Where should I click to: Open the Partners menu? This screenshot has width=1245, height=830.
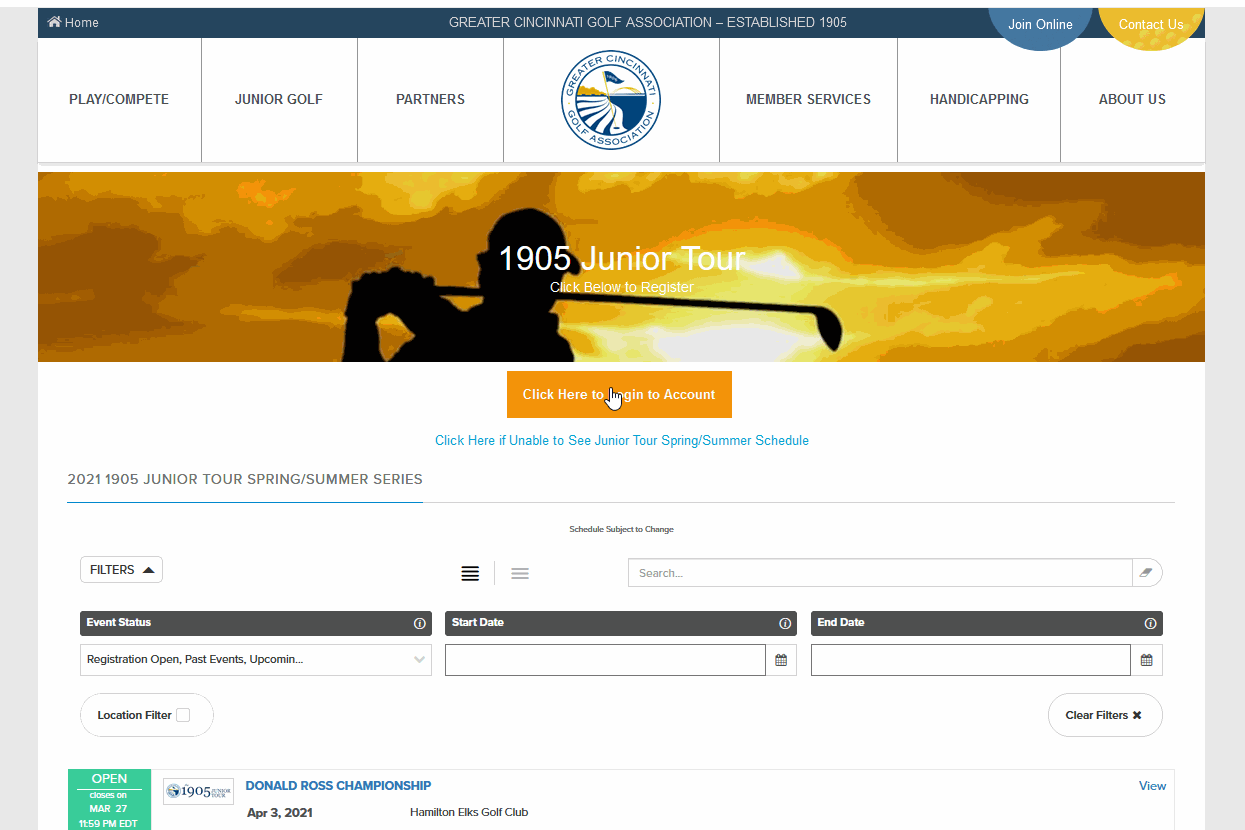(430, 99)
